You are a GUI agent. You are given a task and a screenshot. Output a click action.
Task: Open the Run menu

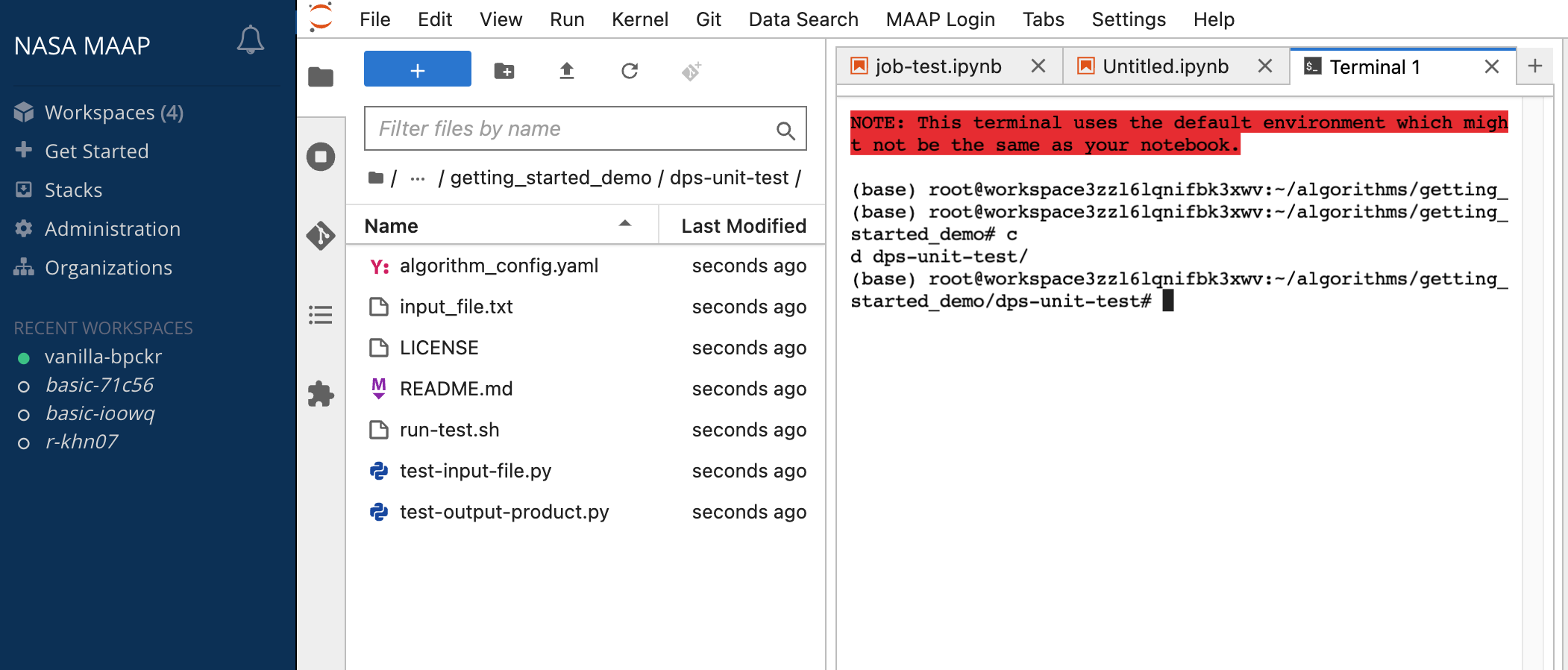coord(567,19)
